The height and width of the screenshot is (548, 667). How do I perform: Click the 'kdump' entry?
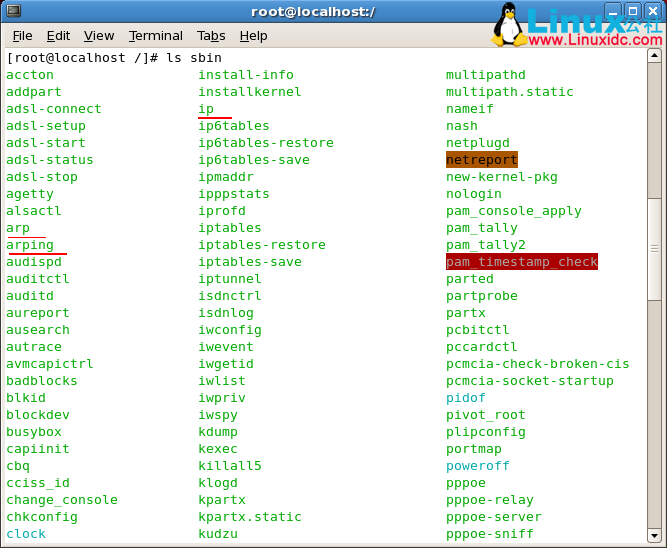pyautogui.click(x=218, y=432)
